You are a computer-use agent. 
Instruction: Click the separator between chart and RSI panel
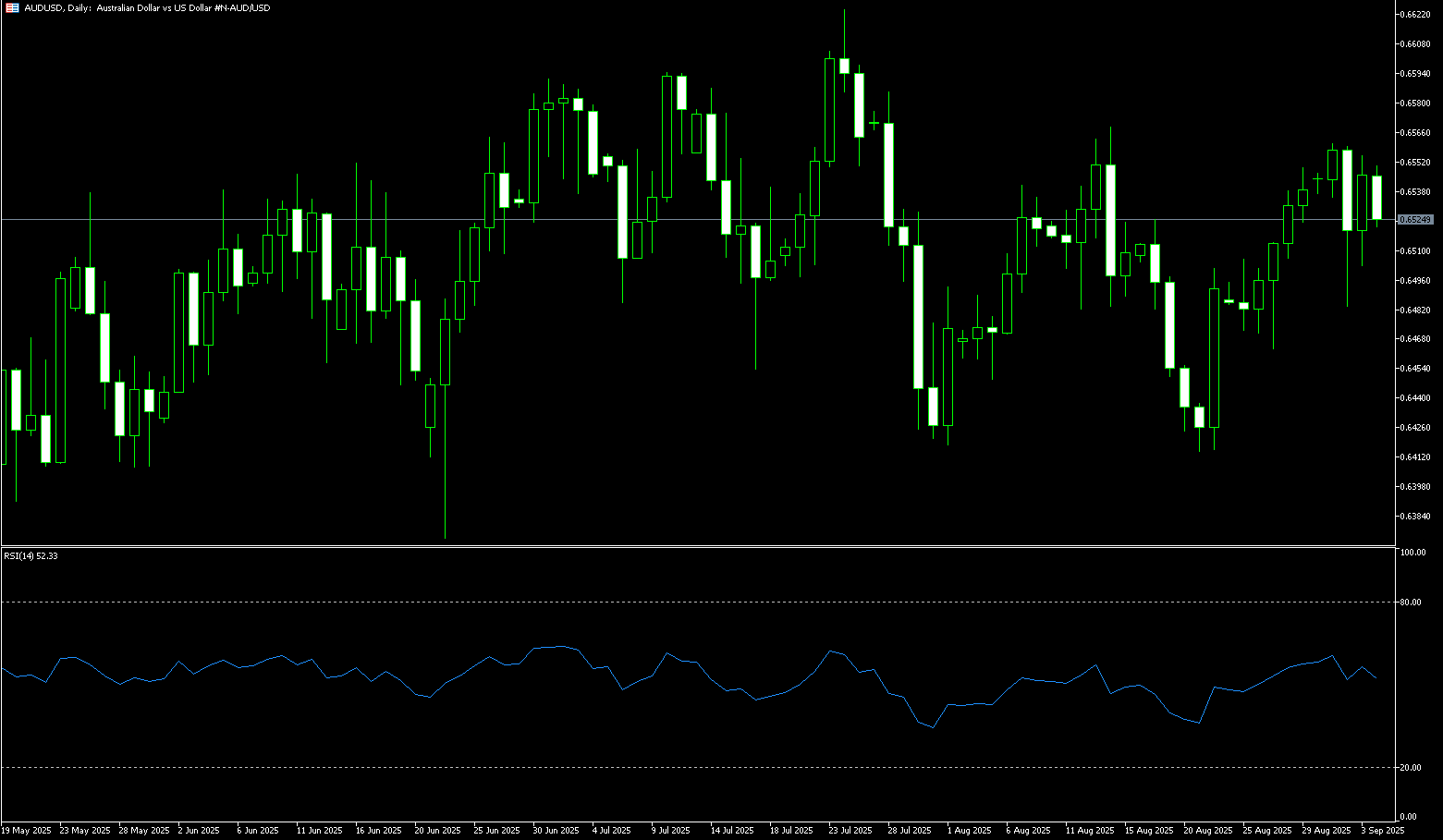[x=693, y=546]
